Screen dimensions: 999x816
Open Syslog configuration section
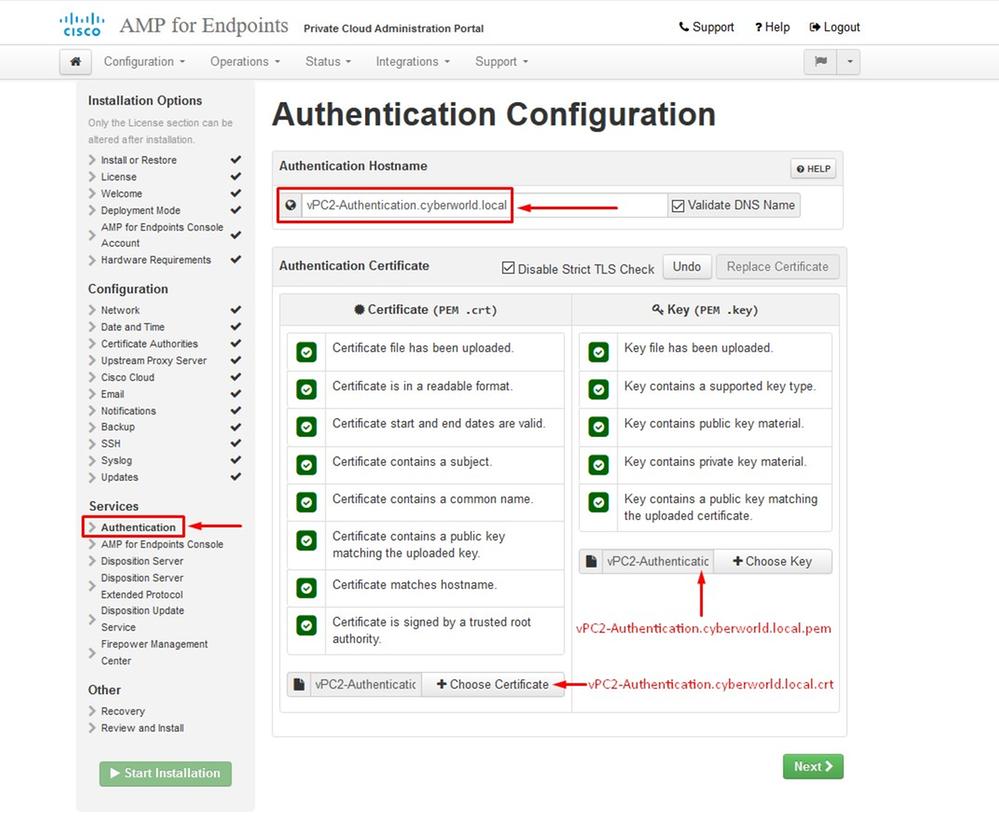pos(117,461)
